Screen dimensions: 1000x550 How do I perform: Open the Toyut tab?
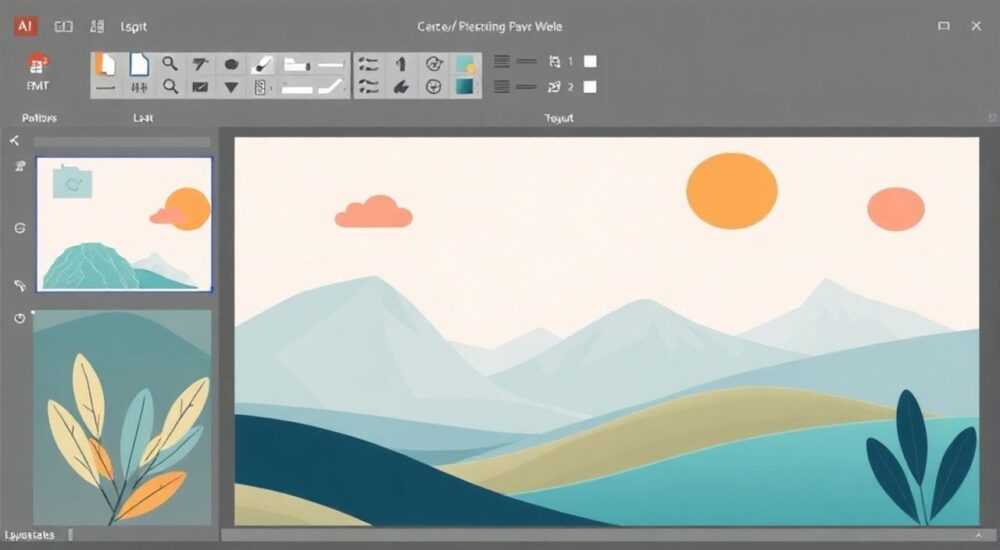(x=559, y=118)
